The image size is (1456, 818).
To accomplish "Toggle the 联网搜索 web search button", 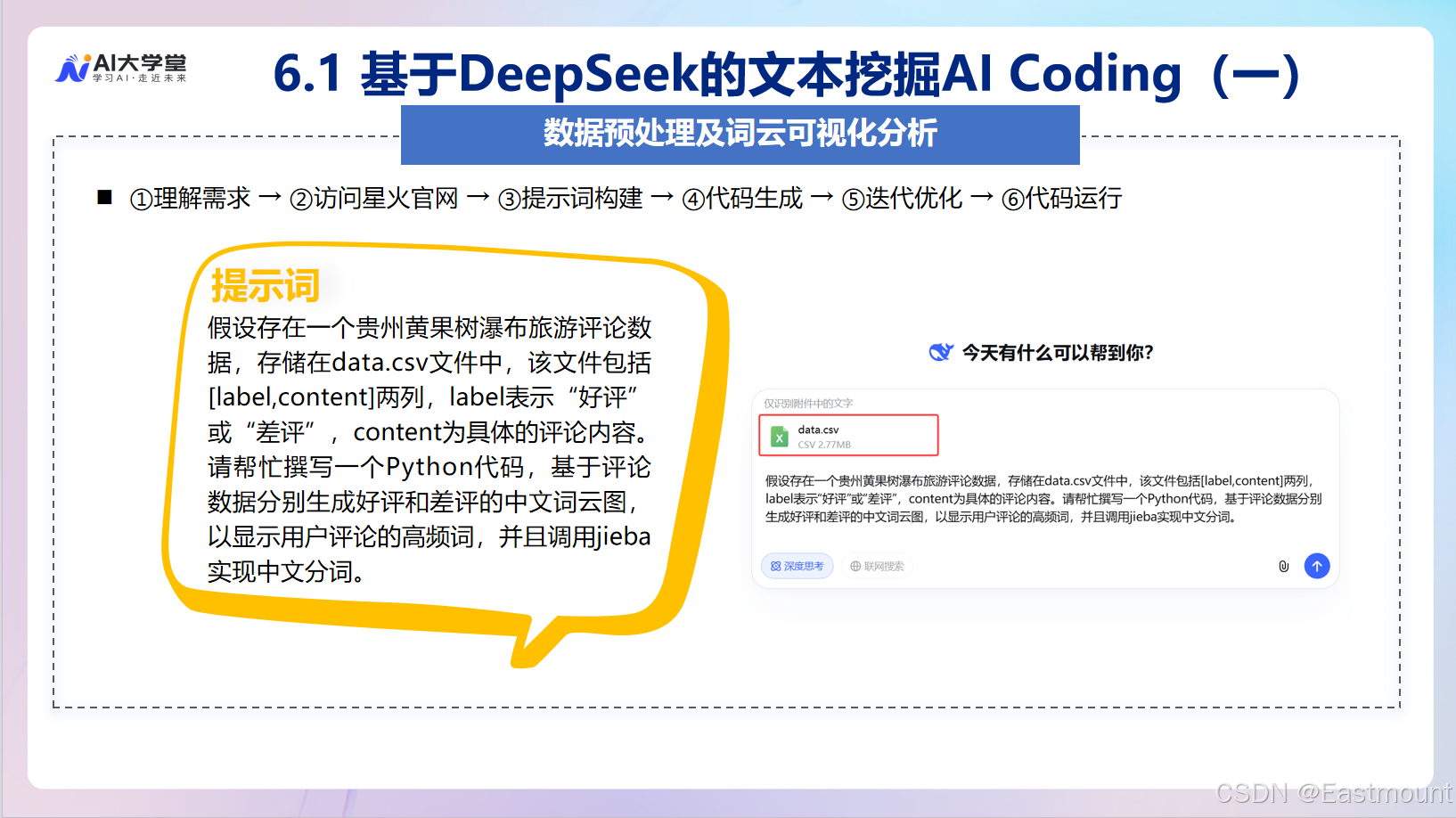I will 877,566.
